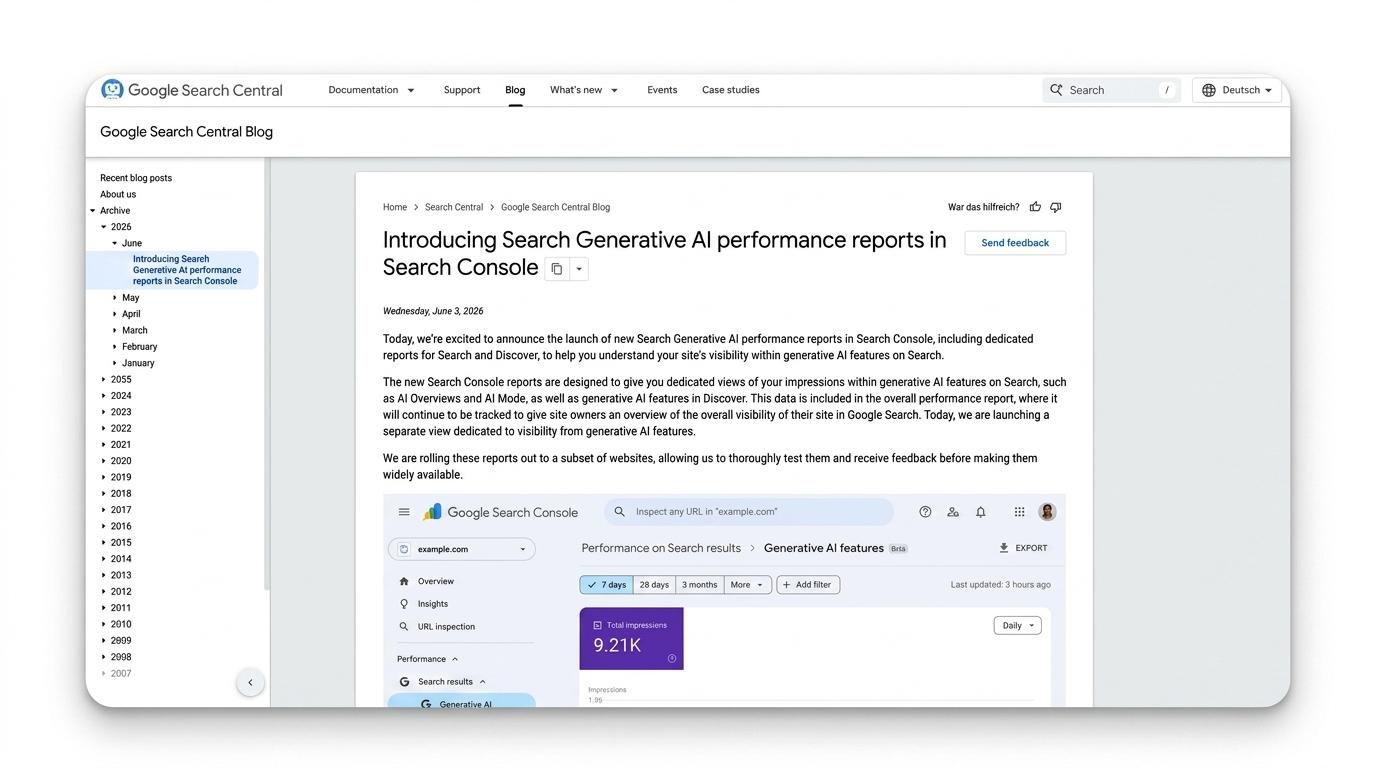Click the Overview home icon
1376x768 pixels.
[404, 581]
